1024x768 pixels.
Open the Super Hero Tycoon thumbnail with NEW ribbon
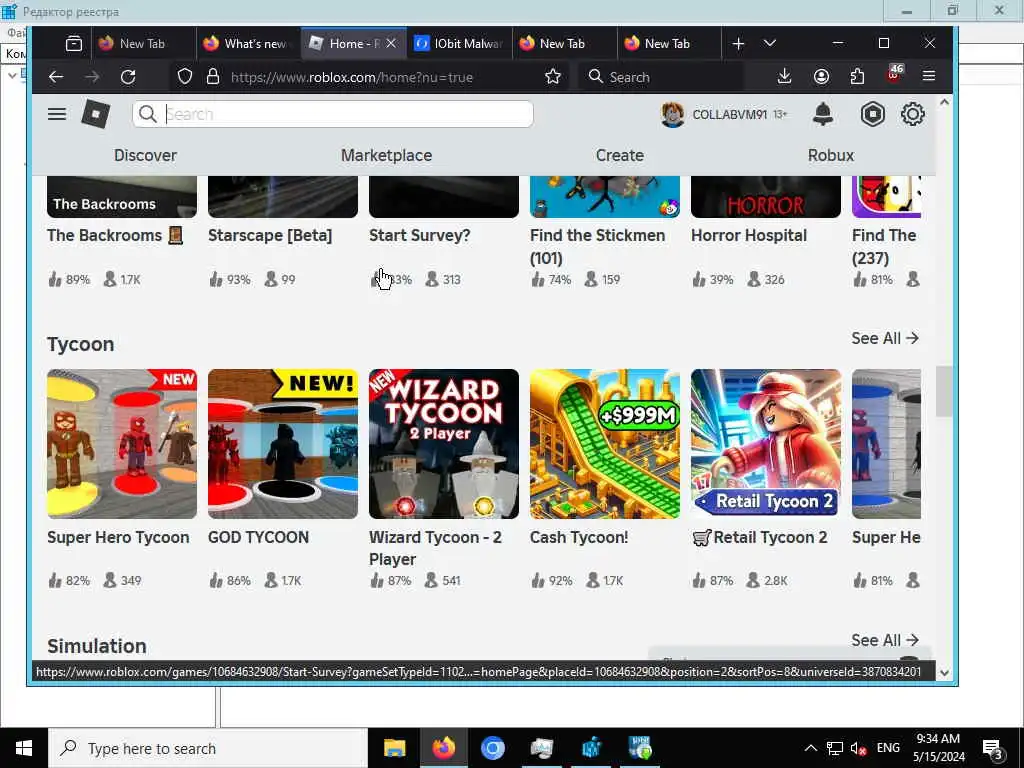pyautogui.click(x=121, y=444)
